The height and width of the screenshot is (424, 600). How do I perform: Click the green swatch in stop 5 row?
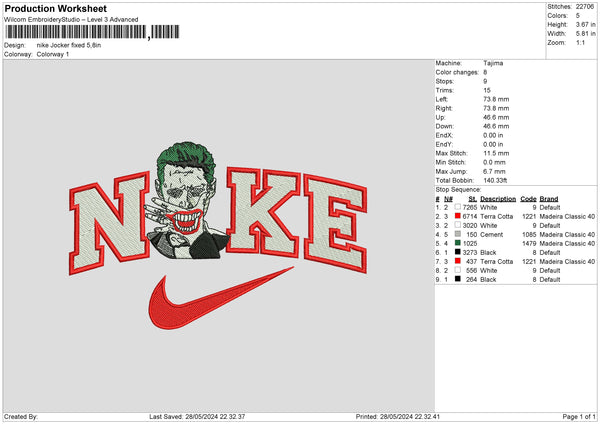coord(458,243)
